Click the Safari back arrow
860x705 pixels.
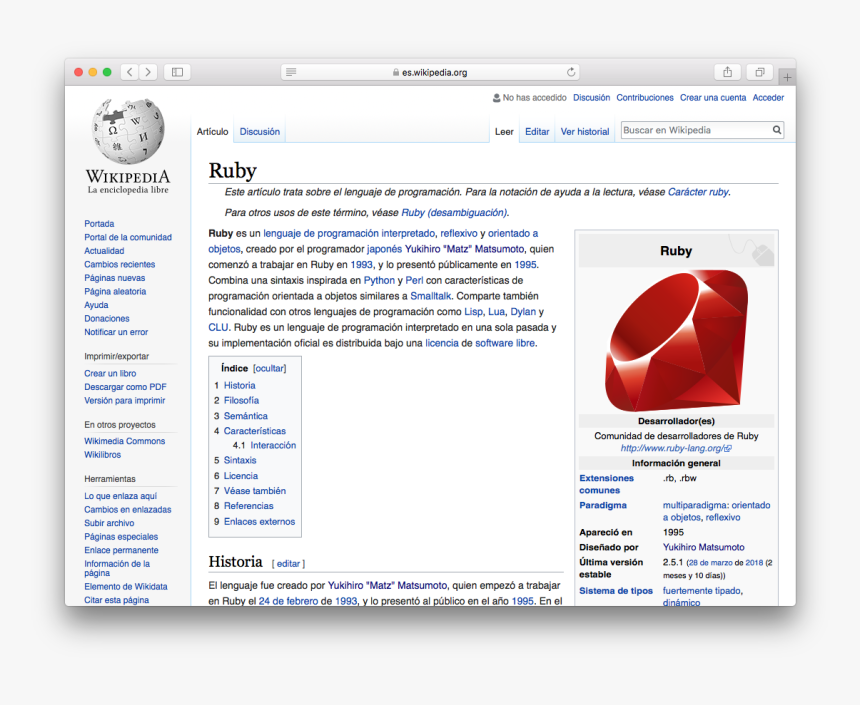[x=129, y=71]
